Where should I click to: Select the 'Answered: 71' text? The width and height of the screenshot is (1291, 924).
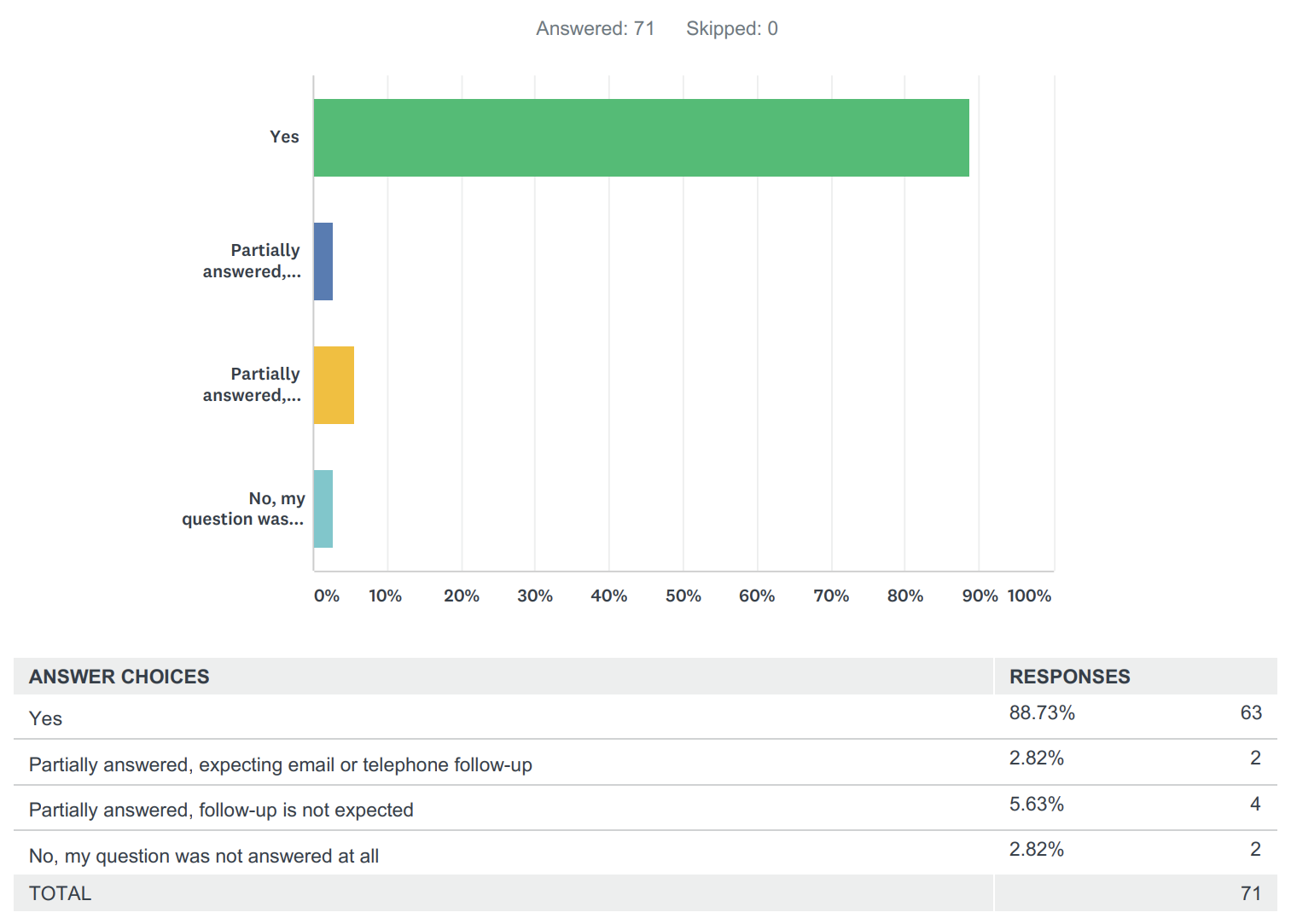pyautogui.click(x=595, y=28)
